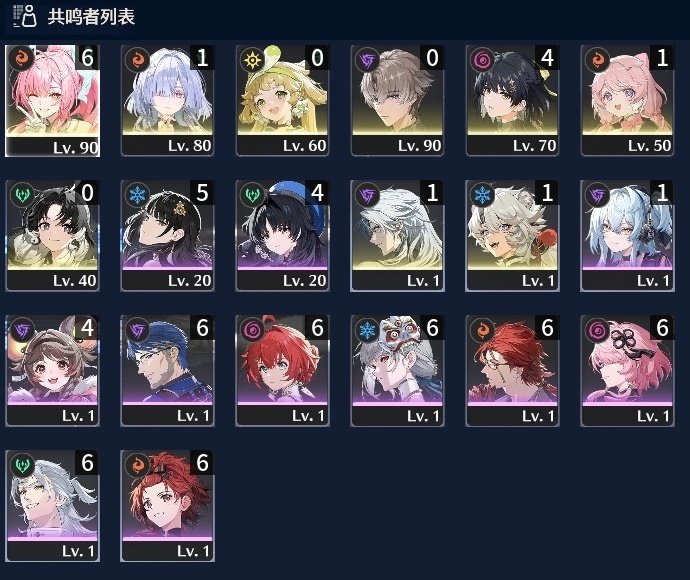Open the blue-haired man with glasses
The height and width of the screenshot is (580, 690).
(167, 371)
